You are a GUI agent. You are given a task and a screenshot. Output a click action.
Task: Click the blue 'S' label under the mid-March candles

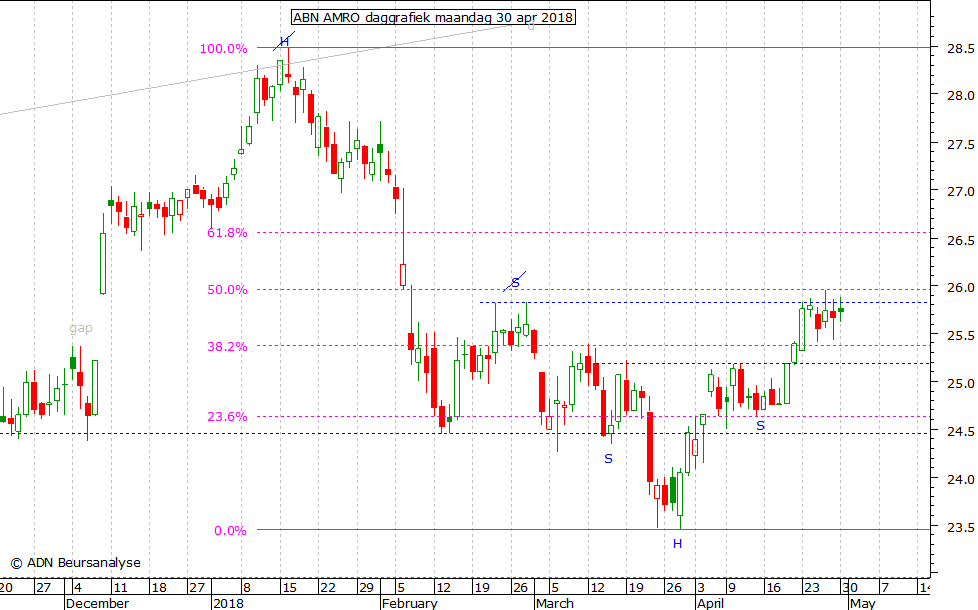click(608, 459)
